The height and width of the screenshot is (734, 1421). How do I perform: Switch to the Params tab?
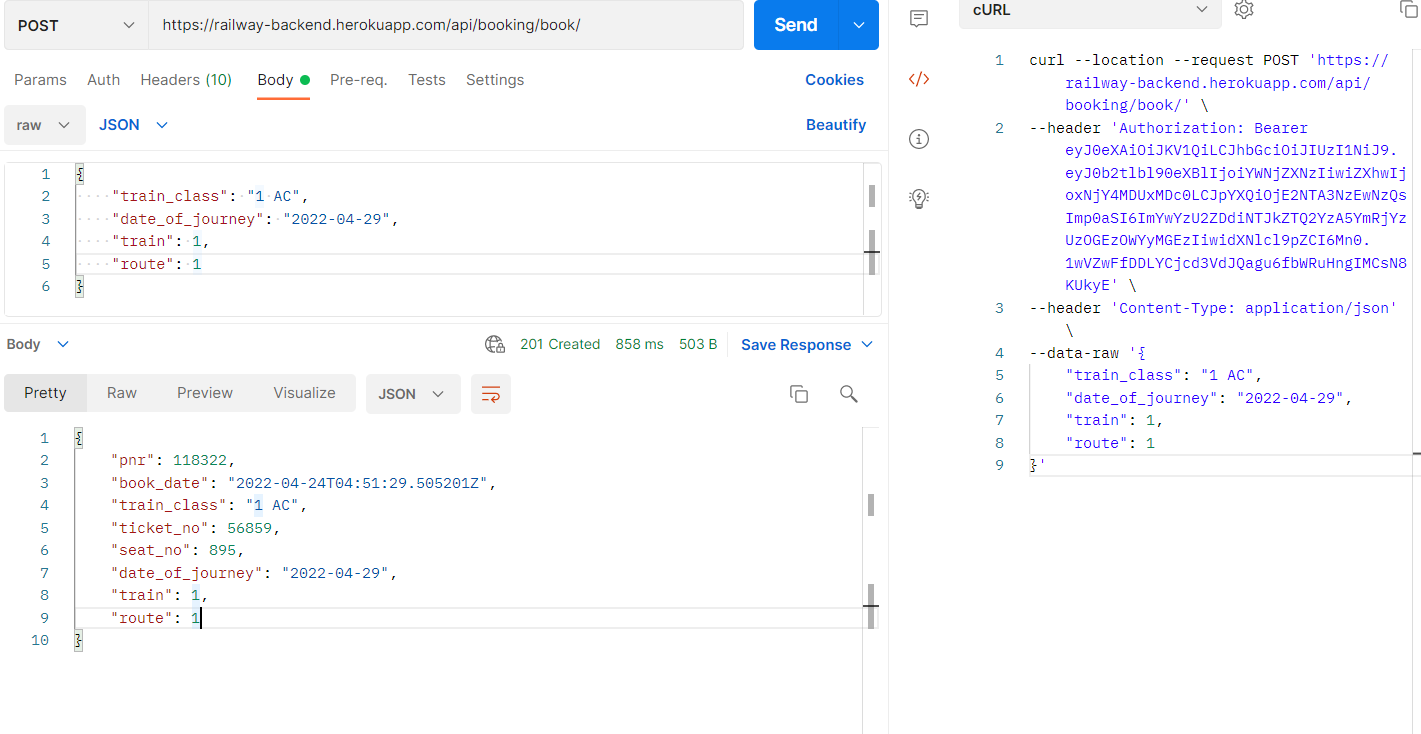click(x=41, y=80)
